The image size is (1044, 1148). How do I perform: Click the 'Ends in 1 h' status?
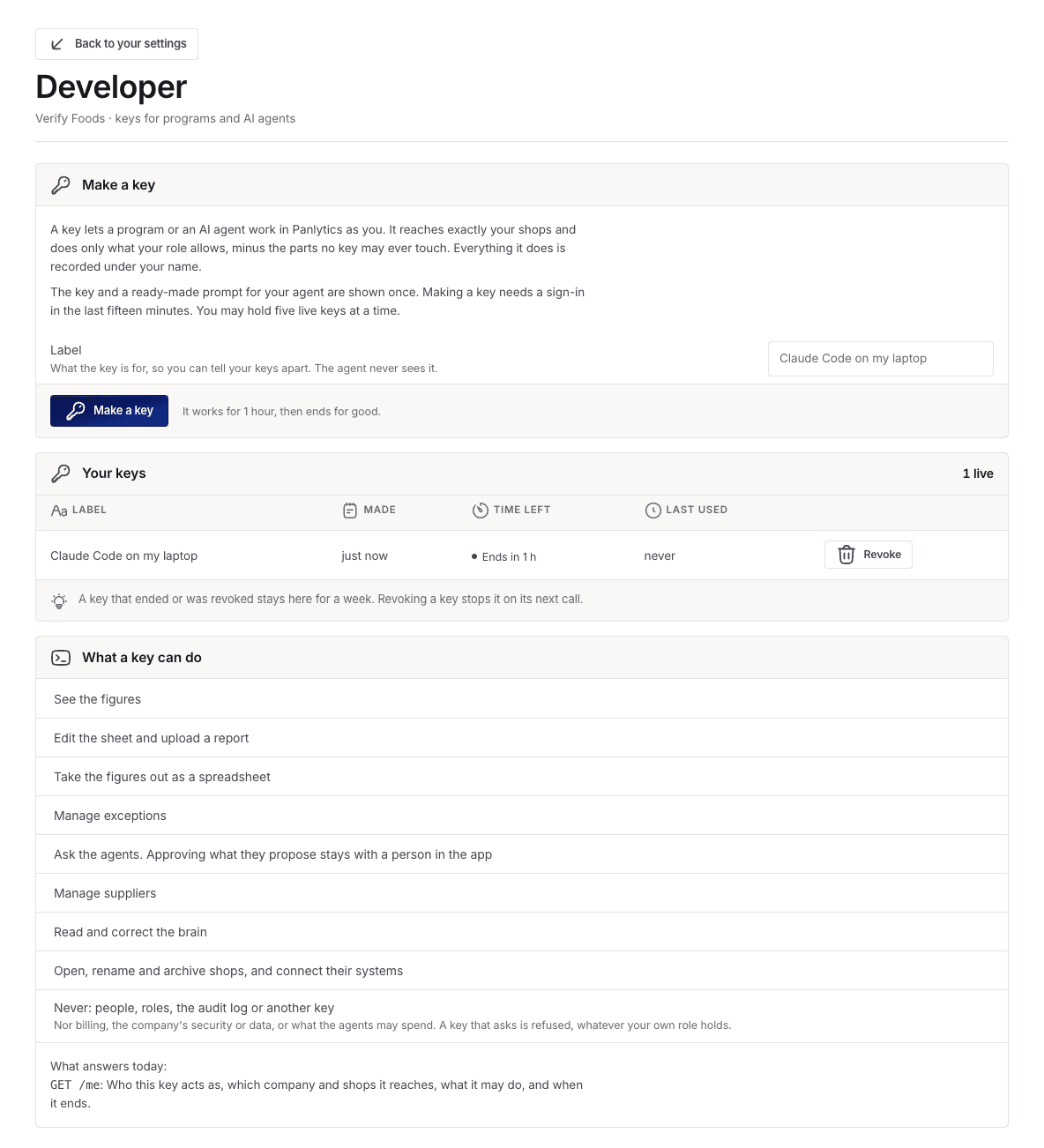(x=503, y=556)
